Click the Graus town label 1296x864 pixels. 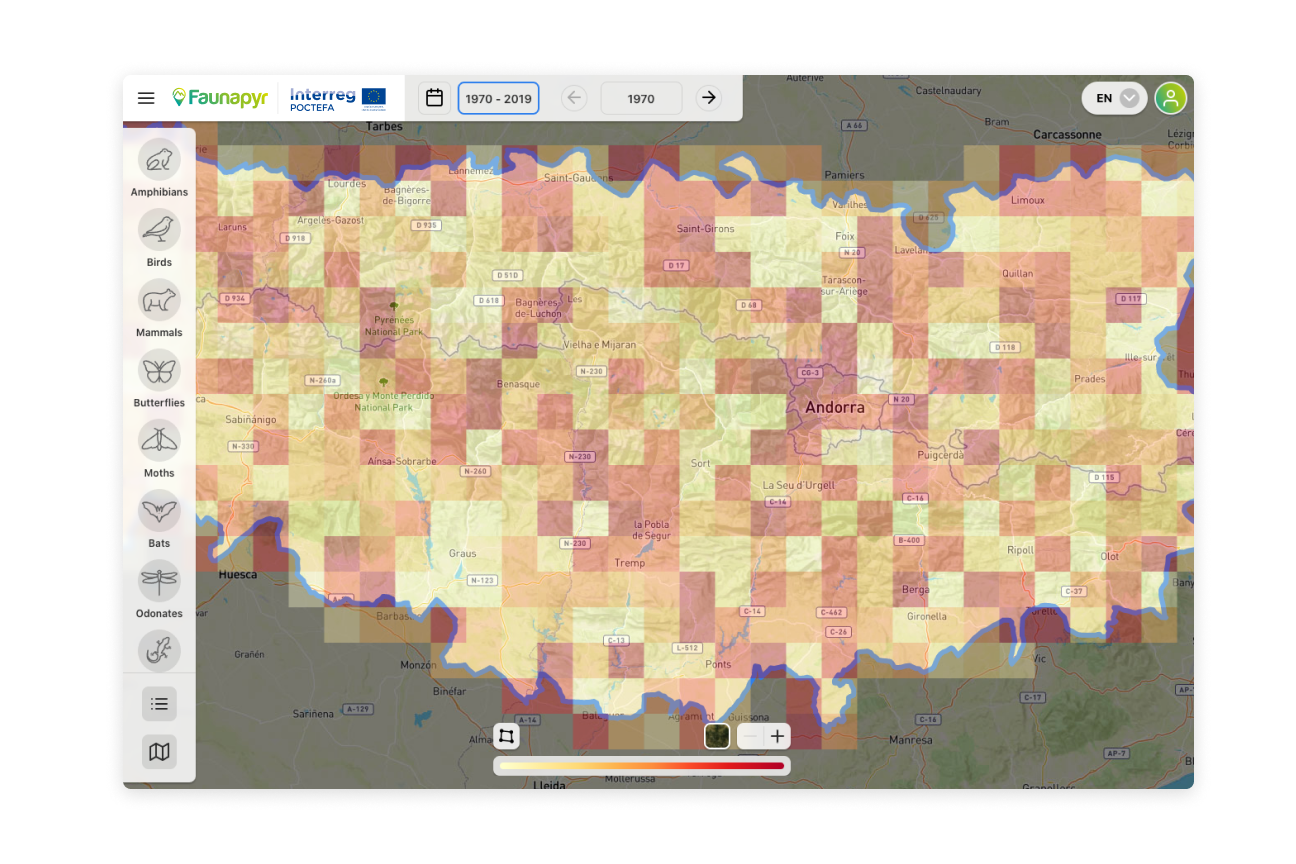click(x=462, y=553)
